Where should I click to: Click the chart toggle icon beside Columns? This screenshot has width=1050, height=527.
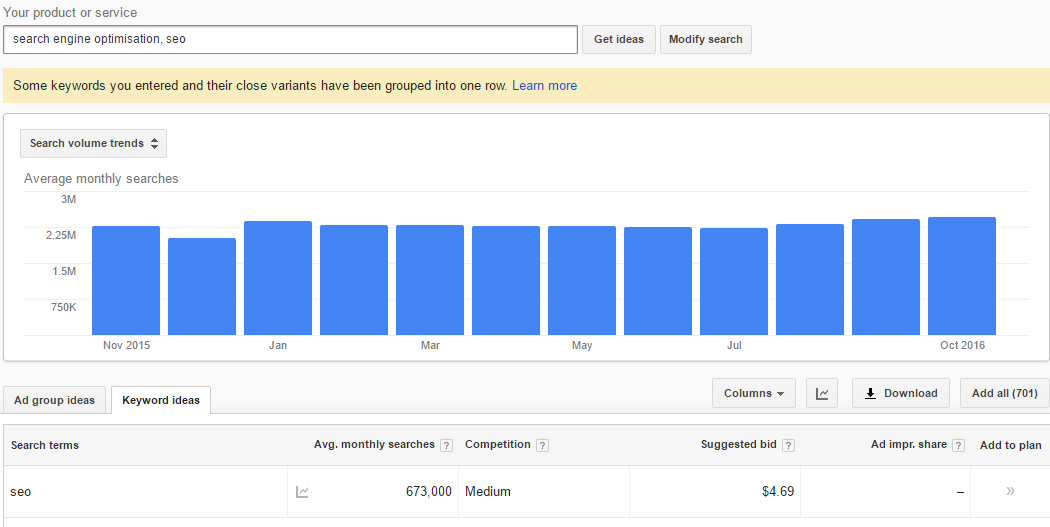pyautogui.click(x=822, y=393)
